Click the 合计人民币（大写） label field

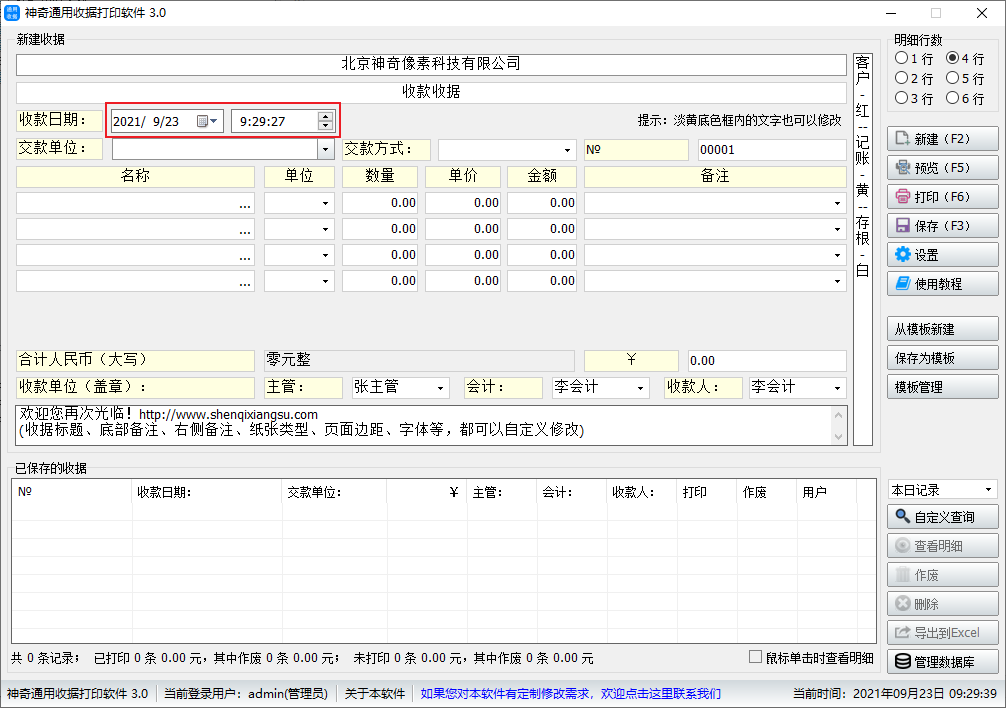pos(135,360)
